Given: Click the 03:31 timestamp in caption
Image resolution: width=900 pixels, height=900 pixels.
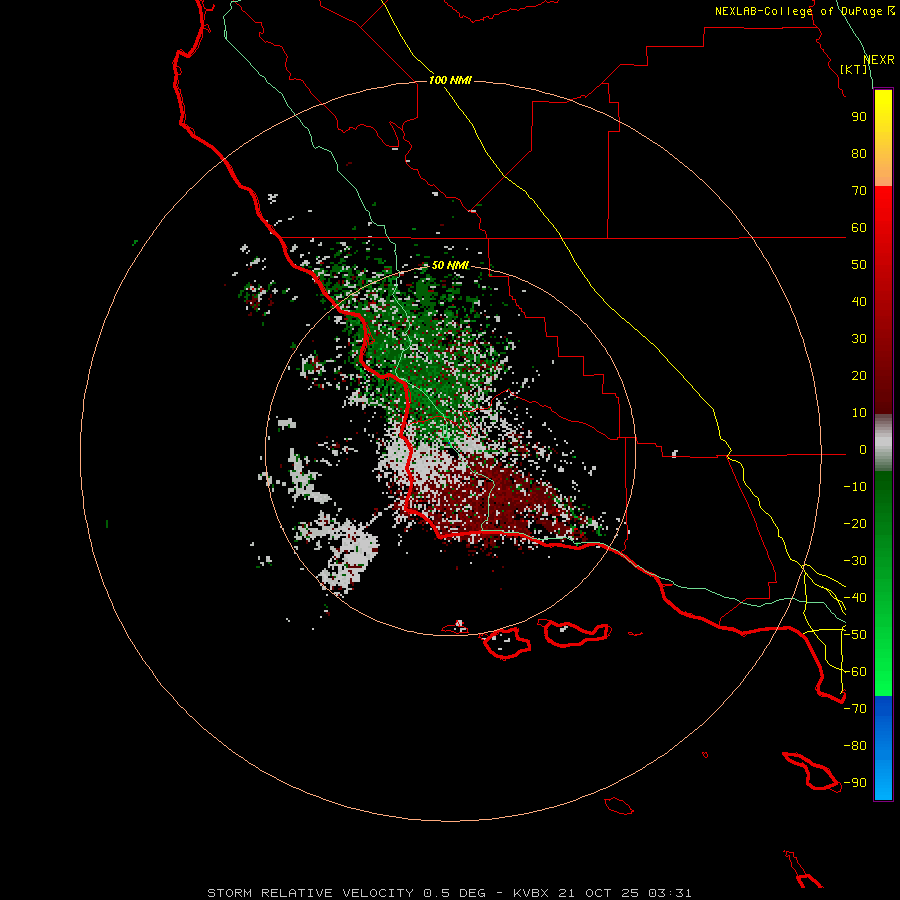Looking at the screenshot, I should click(x=669, y=893).
